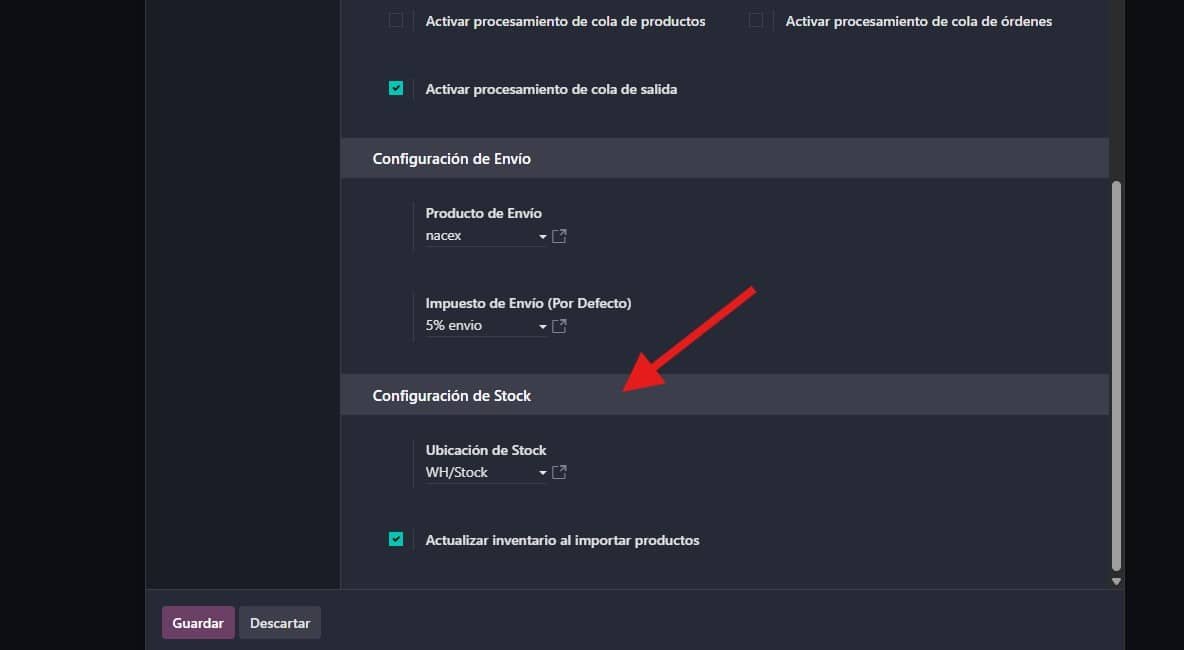1184x650 pixels.
Task: Open external link for 5% envio tax
Action: 560,326
